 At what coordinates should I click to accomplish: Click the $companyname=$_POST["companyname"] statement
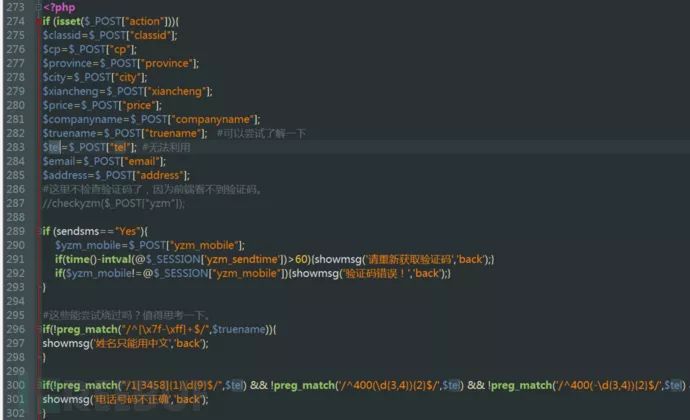click(151, 119)
